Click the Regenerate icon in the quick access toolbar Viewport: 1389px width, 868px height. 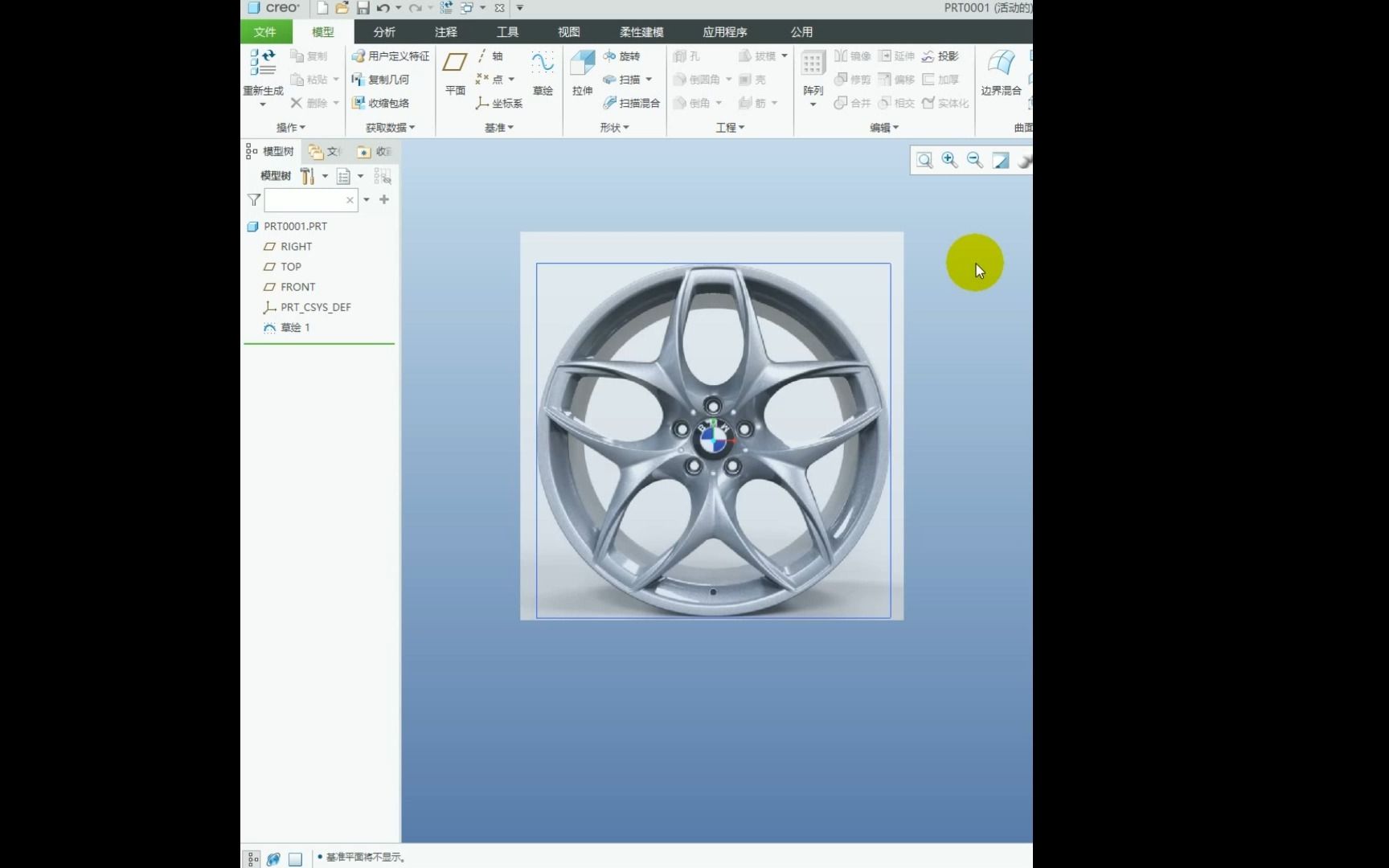click(x=446, y=8)
